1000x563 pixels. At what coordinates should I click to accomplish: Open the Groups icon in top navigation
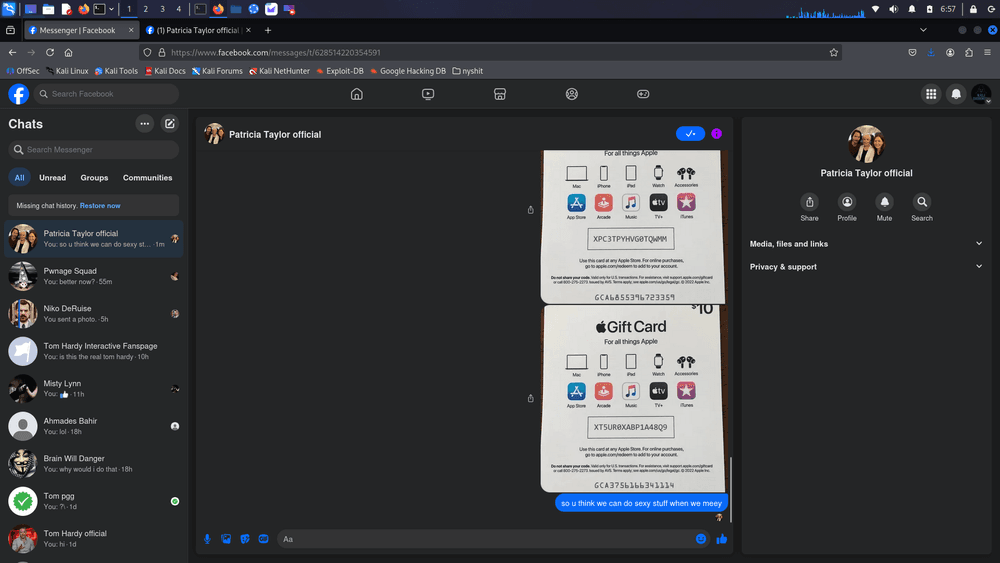tap(572, 94)
